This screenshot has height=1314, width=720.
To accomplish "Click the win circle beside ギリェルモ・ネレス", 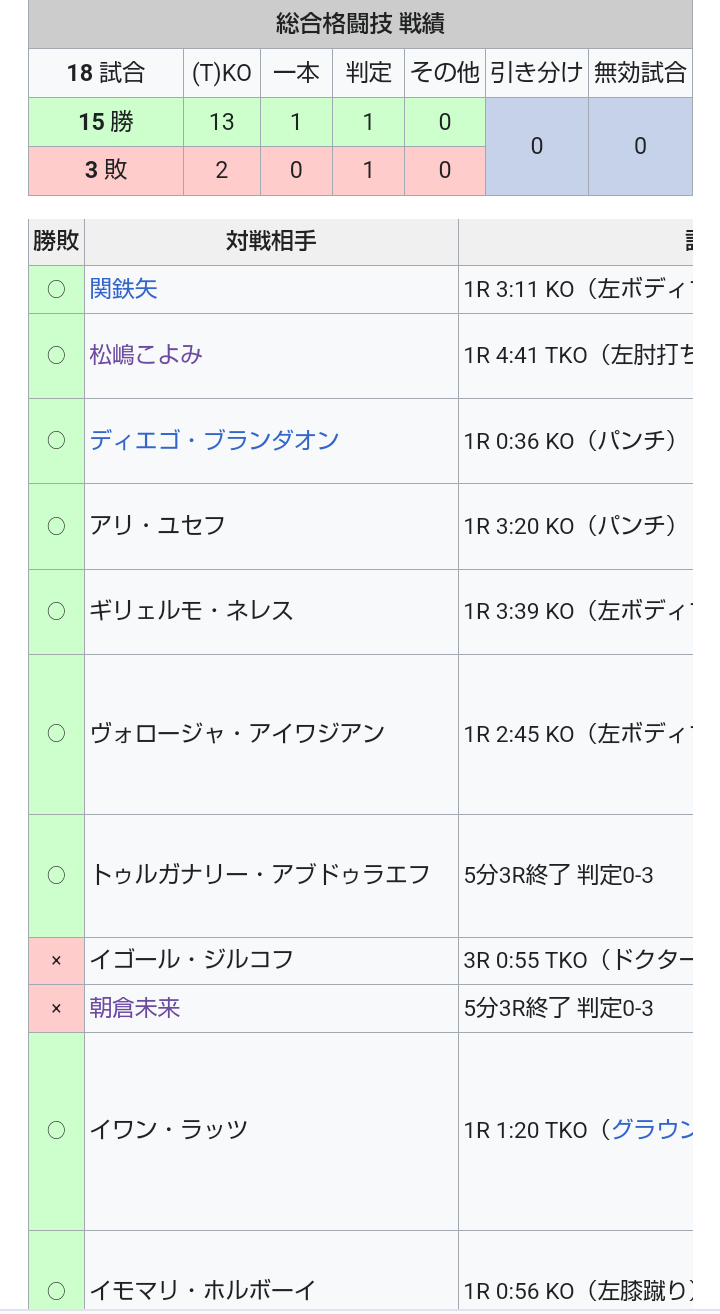I will (56, 611).
